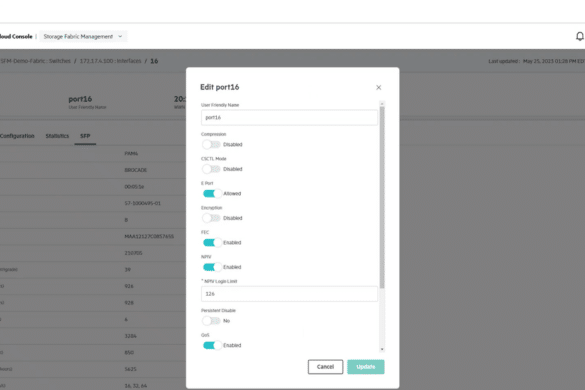Click the Cloud Console label

point(16,36)
